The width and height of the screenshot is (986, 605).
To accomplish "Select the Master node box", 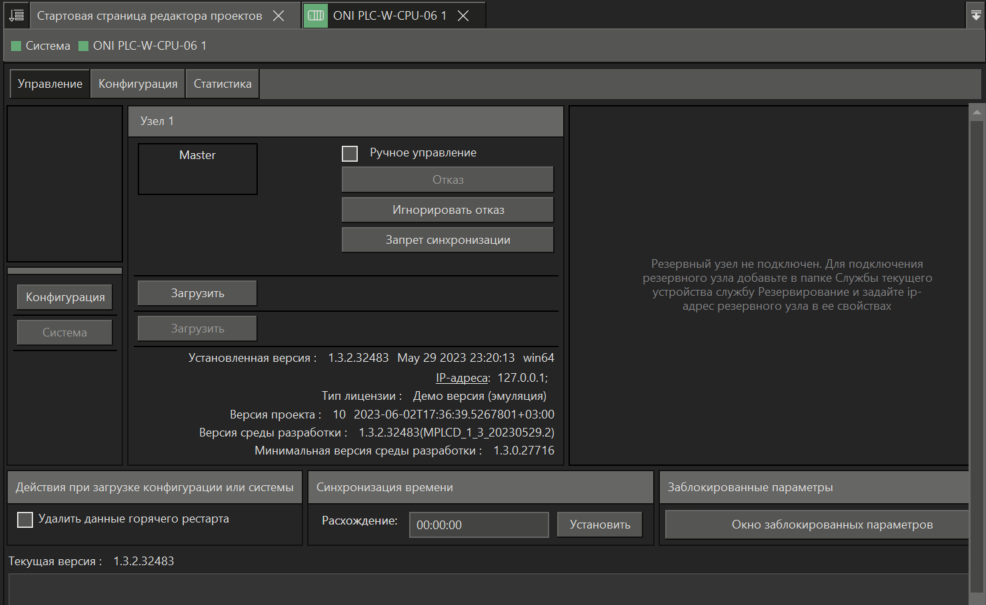I will coord(197,169).
